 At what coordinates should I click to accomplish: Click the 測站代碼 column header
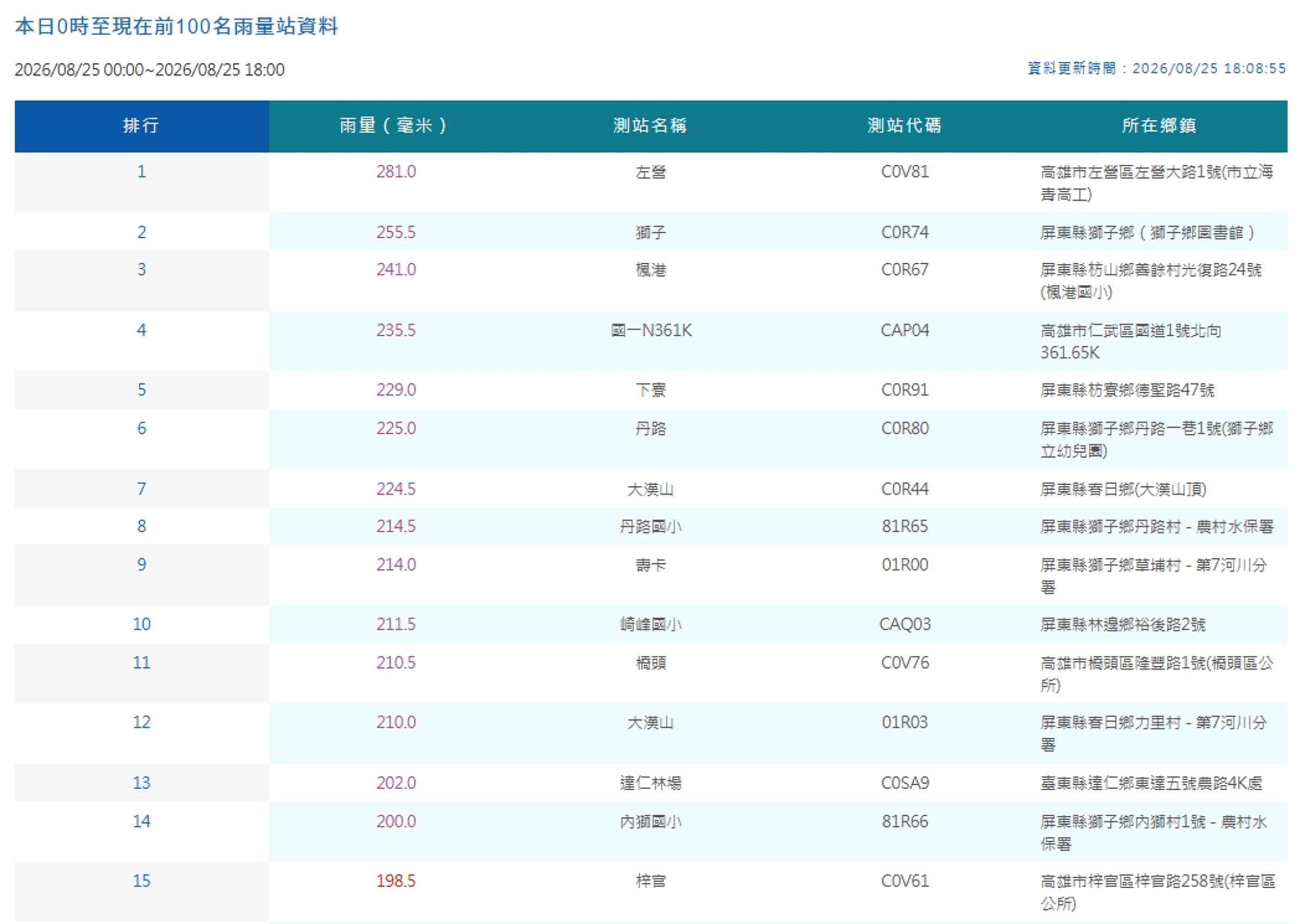[905, 126]
